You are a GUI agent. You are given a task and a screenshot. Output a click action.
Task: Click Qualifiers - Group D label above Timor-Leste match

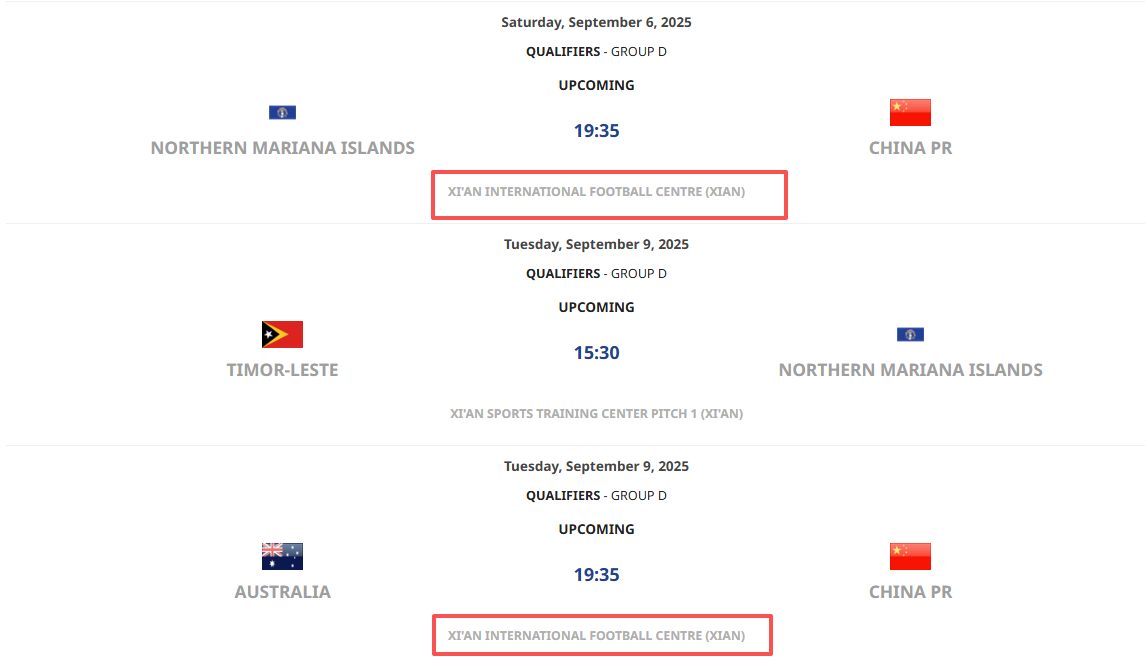596,273
